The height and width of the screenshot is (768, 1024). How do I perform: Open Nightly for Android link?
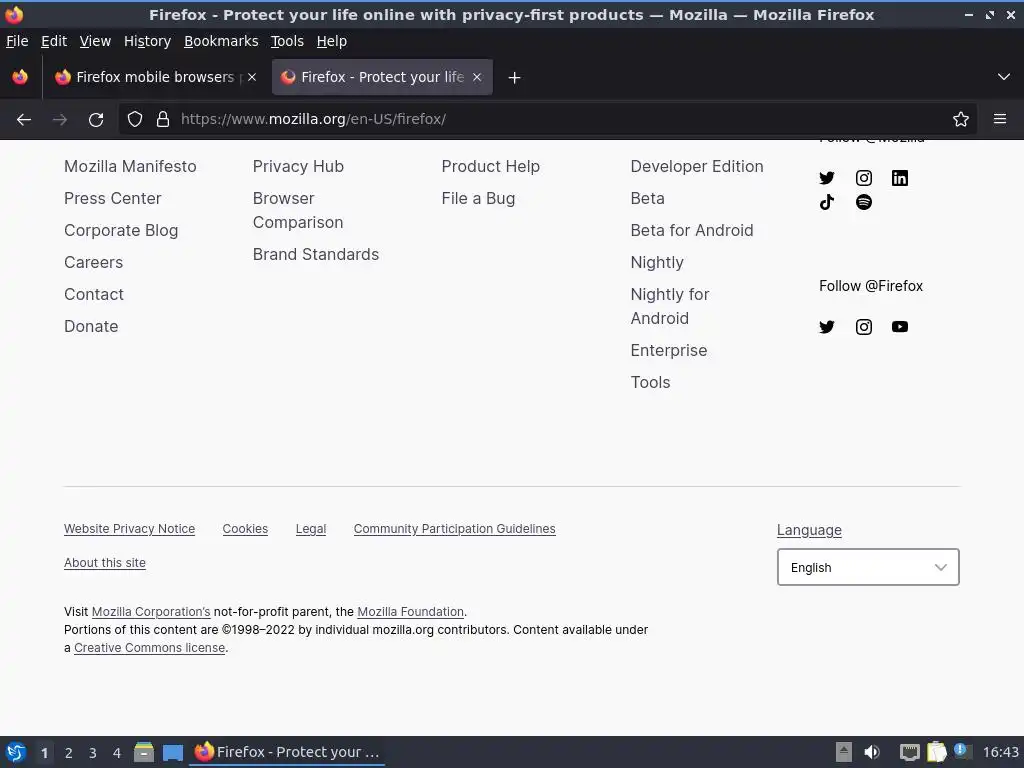point(670,306)
